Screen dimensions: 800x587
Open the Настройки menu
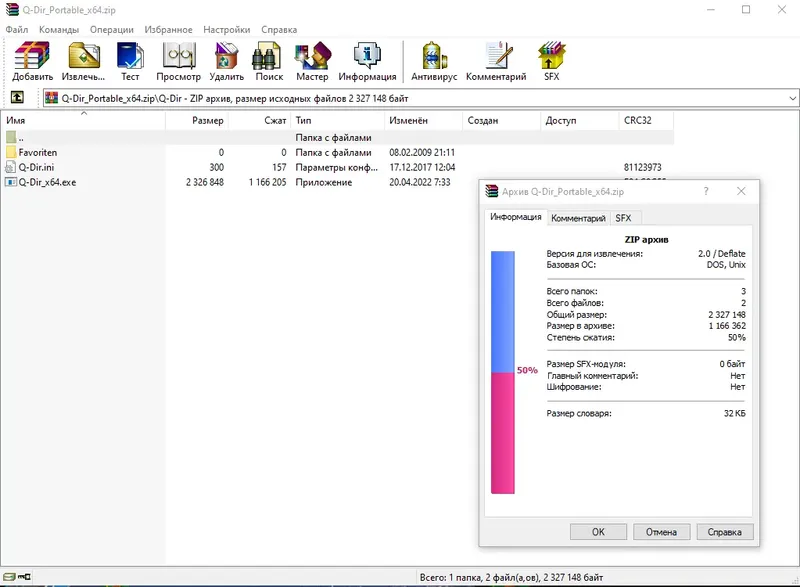227,30
